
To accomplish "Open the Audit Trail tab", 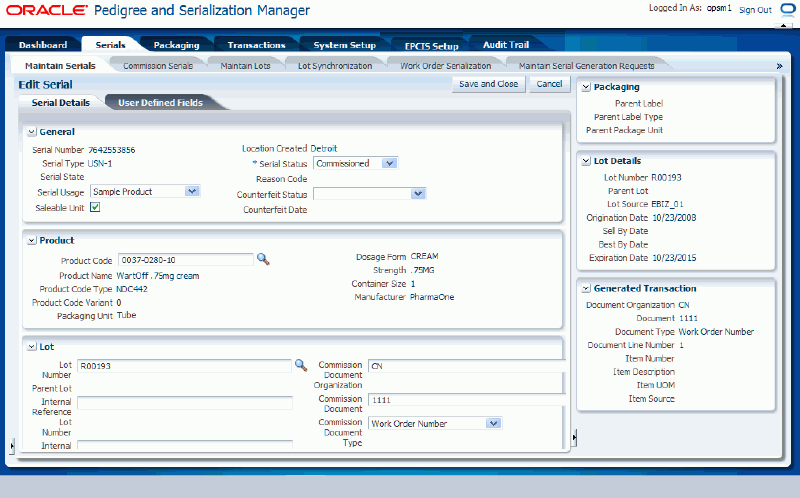I will [x=506, y=45].
